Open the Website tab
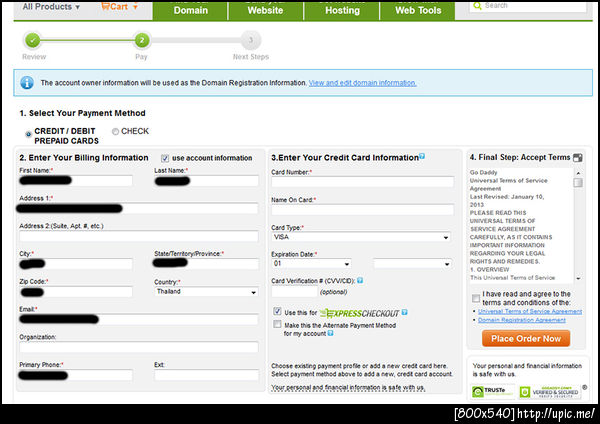This screenshot has width=600, height=424. pos(266,10)
